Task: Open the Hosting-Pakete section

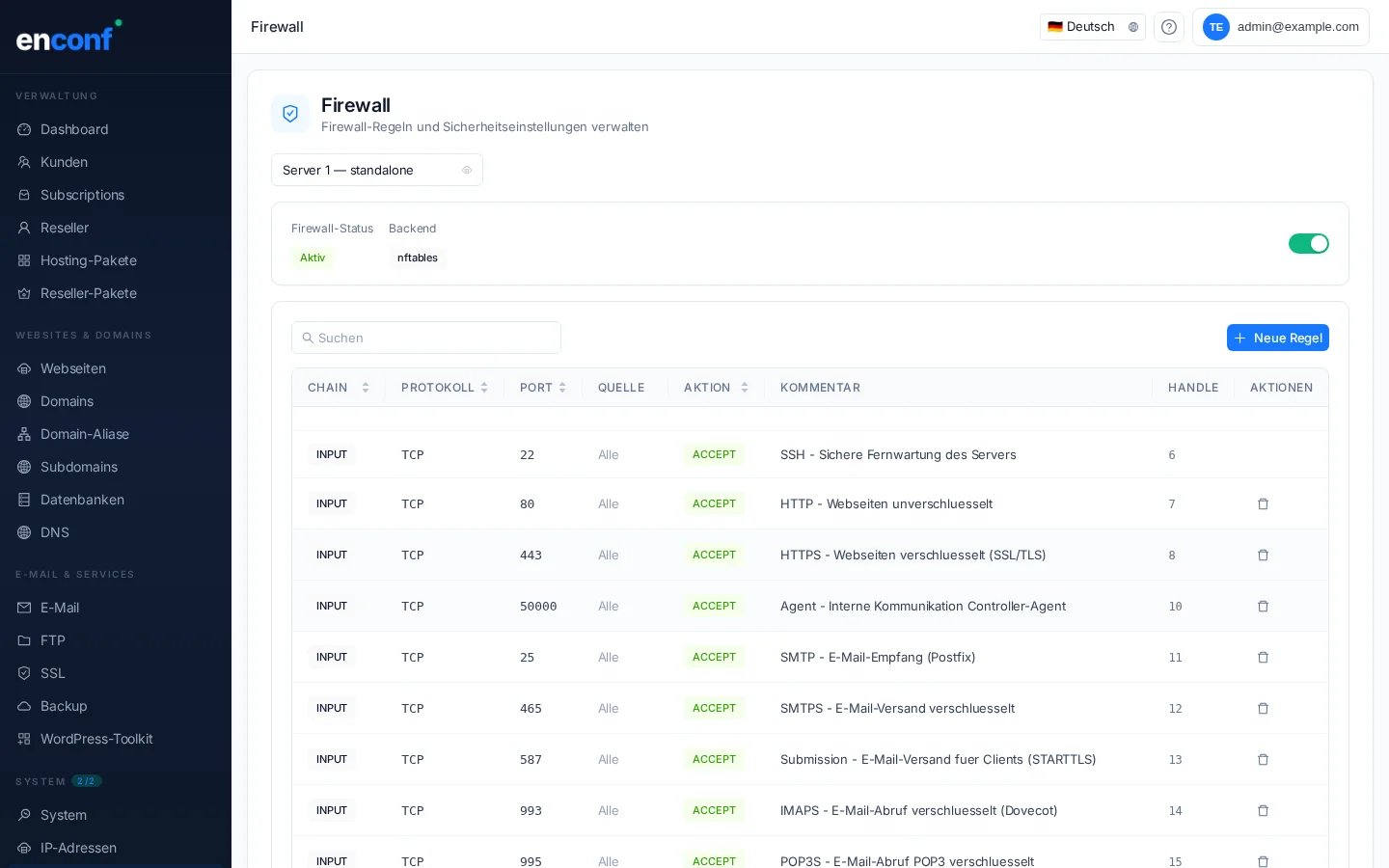Action: [89, 260]
